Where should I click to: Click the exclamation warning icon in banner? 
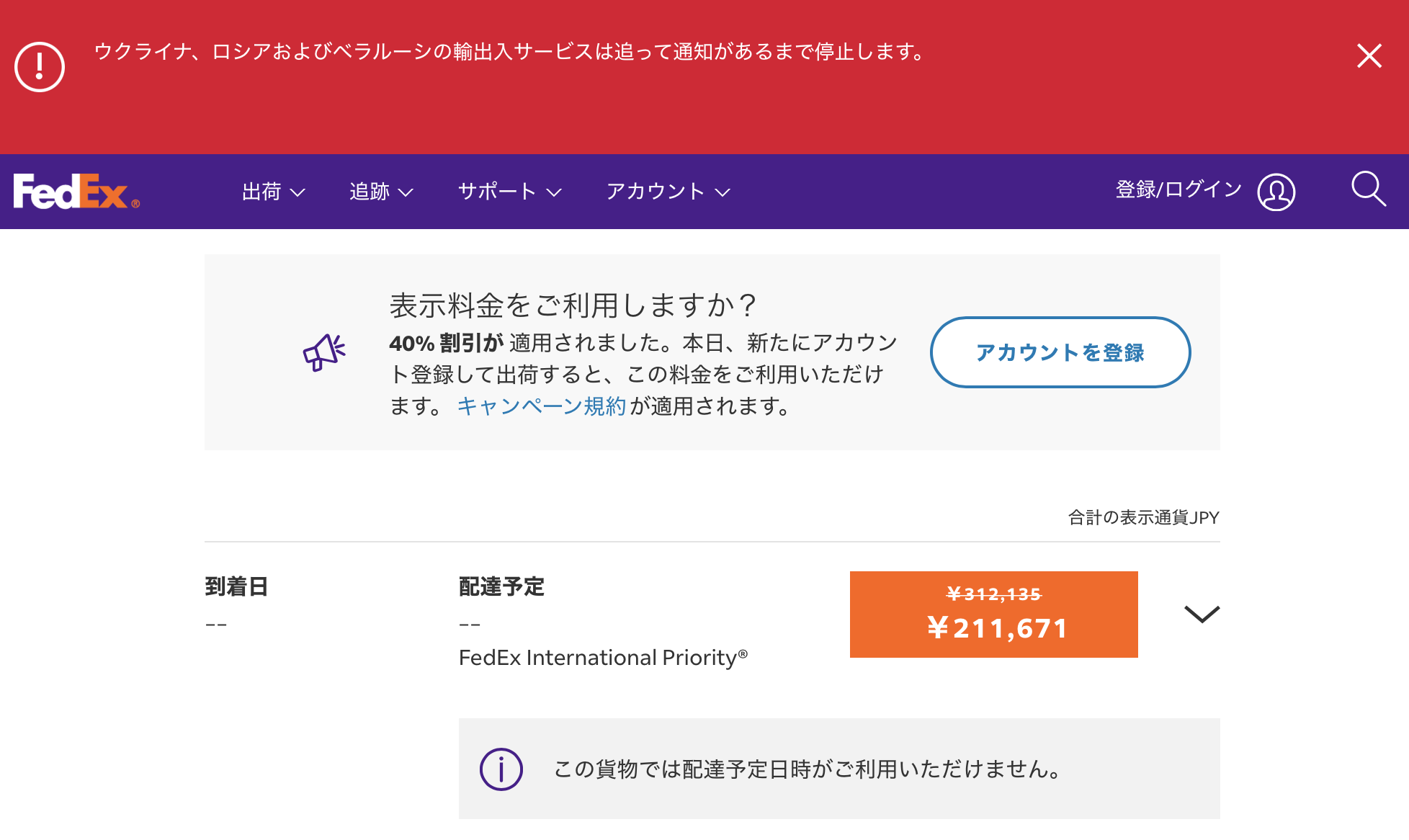pyautogui.click(x=40, y=67)
